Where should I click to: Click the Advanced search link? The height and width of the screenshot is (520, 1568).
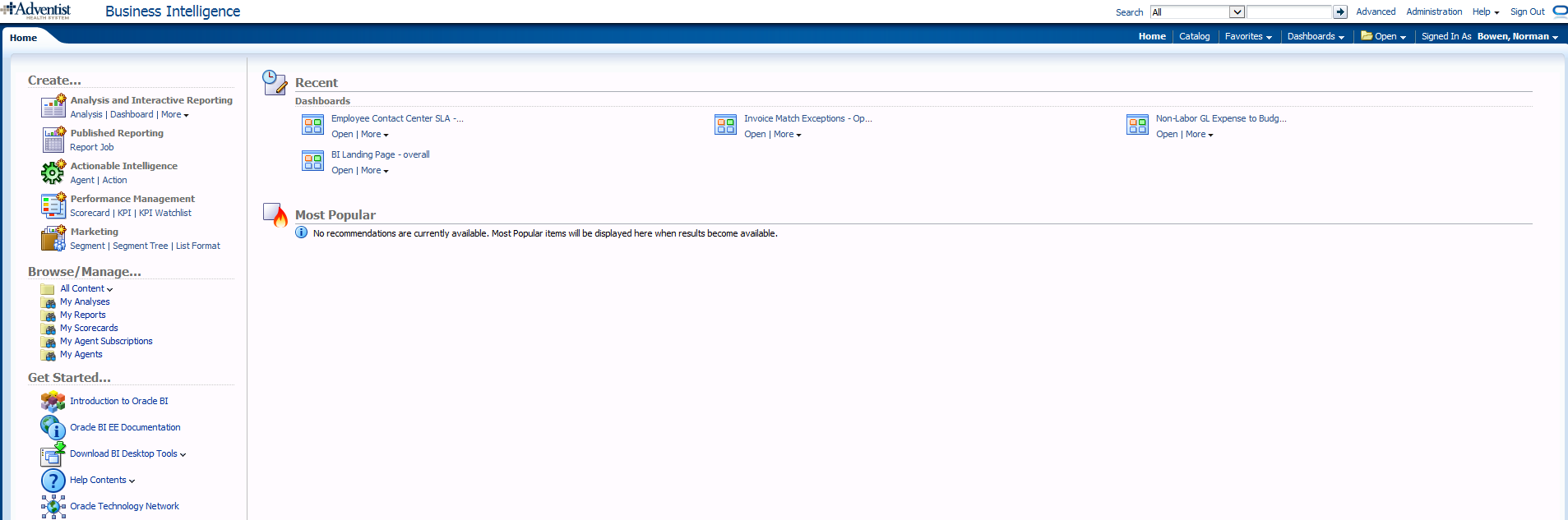(1376, 12)
